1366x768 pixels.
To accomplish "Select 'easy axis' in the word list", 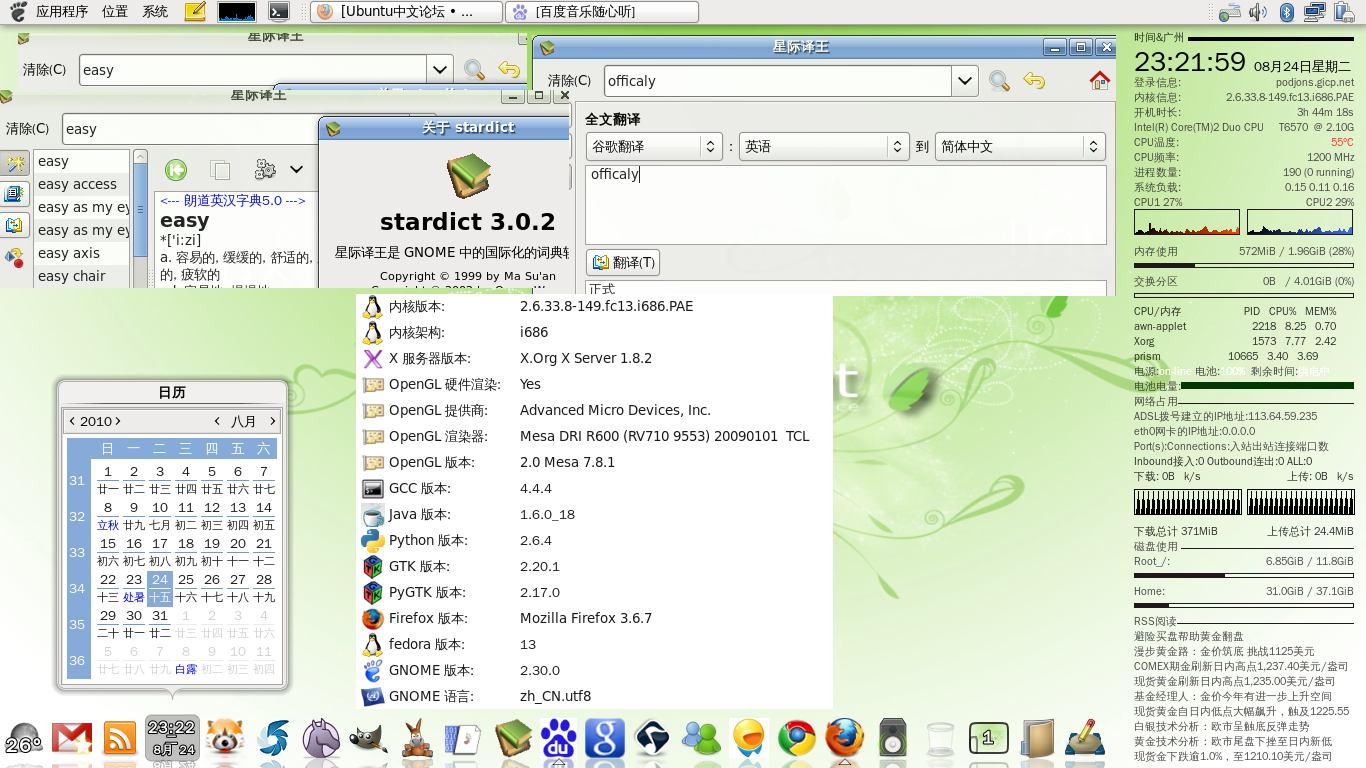I will coord(82,253).
